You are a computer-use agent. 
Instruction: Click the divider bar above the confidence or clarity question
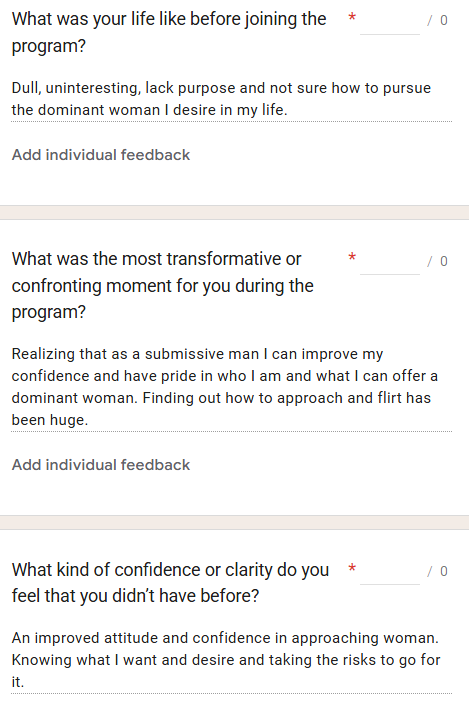click(234, 522)
